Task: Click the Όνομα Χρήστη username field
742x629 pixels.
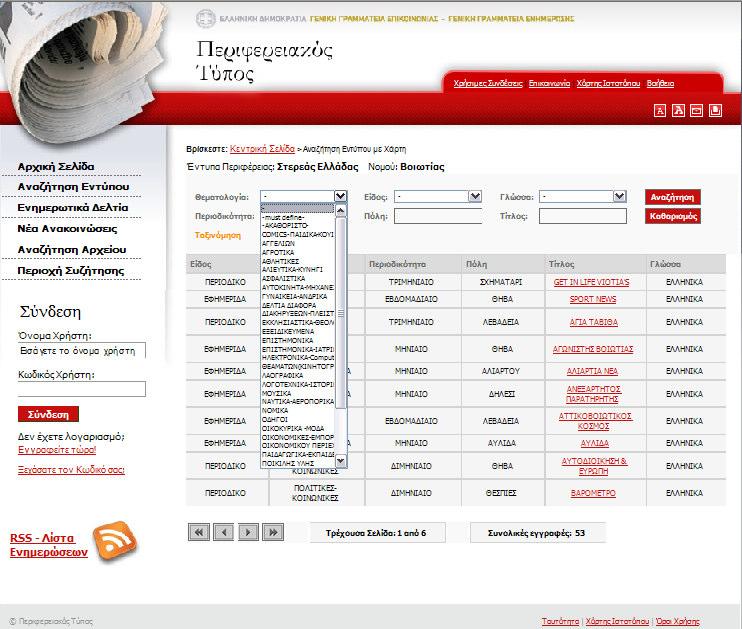Action: tap(81, 351)
